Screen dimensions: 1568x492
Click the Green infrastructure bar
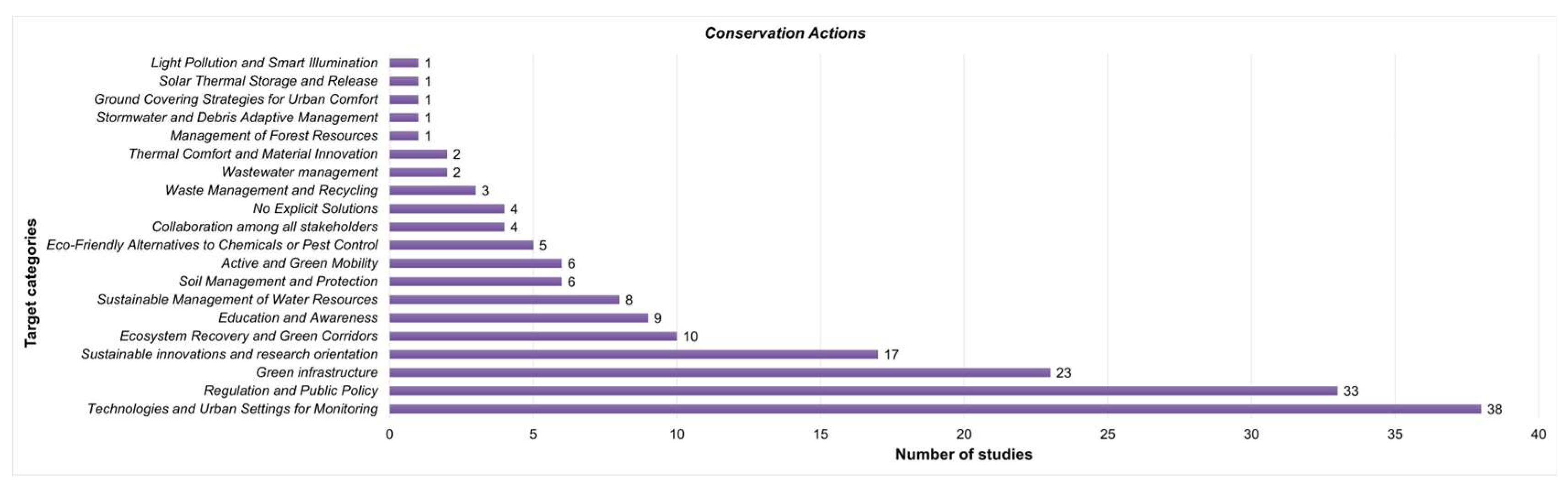click(x=720, y=373)
